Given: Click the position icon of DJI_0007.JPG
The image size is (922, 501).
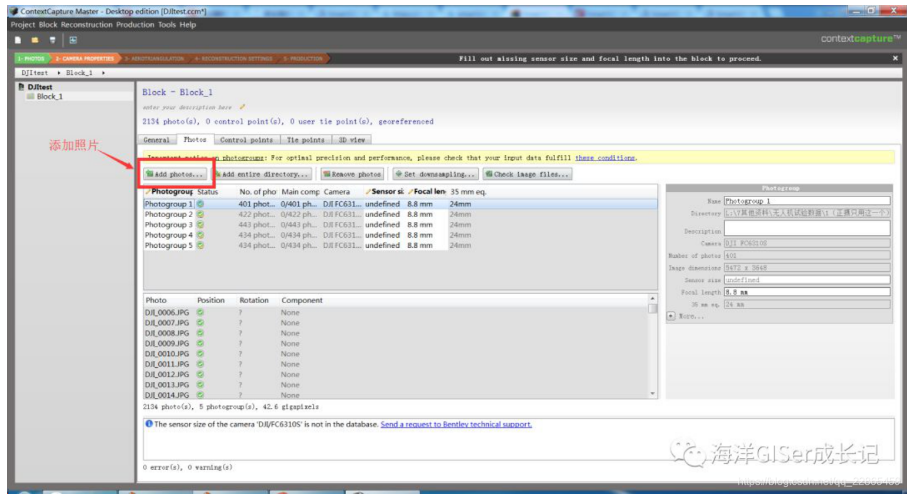Looking at the screenshot, I should pyautogui.click(x=201, y=323).
